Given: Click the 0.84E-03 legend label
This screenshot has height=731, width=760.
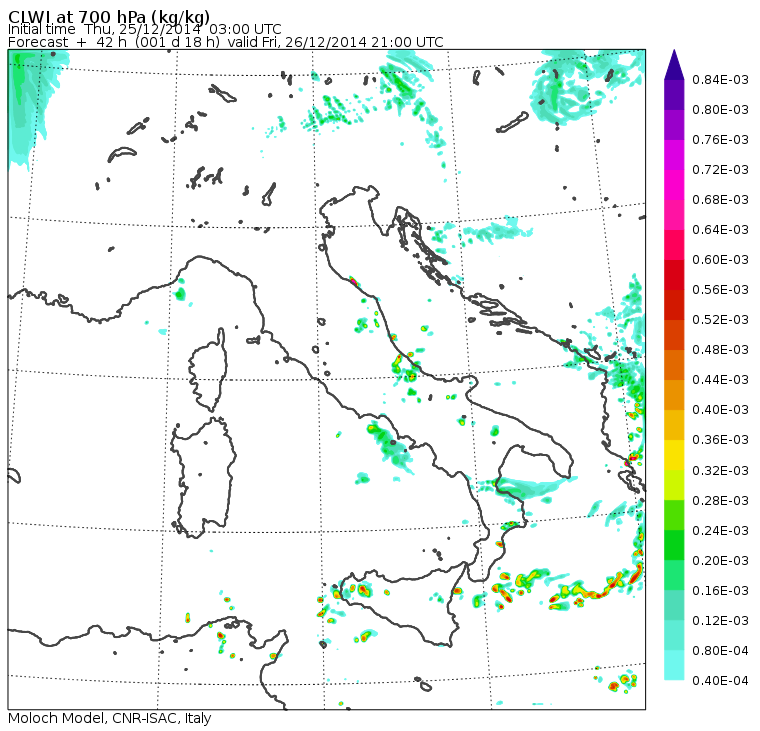Looking at the screenshot, I should 720,79.
